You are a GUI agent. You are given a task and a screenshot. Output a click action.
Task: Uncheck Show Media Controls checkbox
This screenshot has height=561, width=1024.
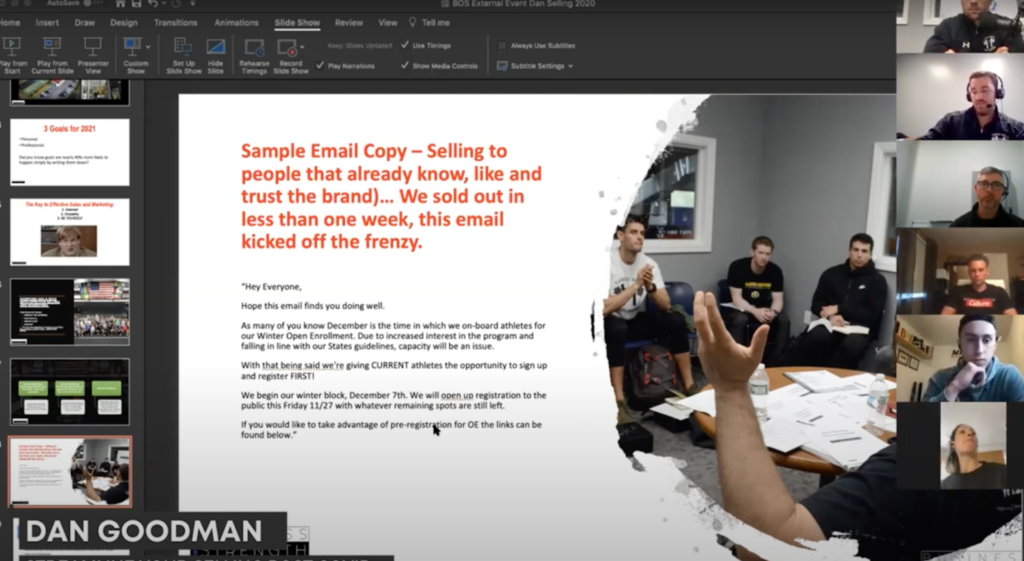(x=405, y=65)
